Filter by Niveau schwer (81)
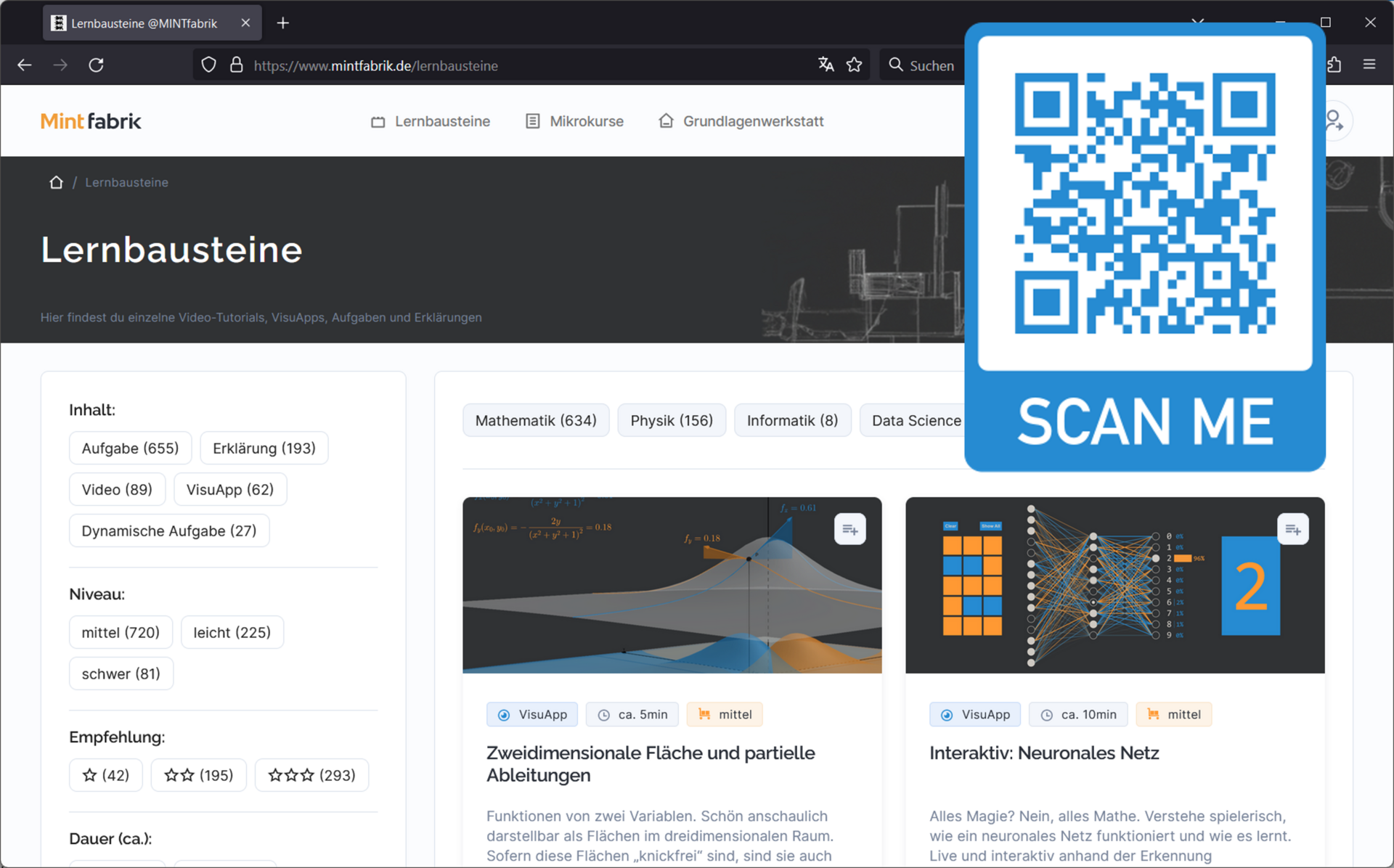1394x868 pixels. 121,674
